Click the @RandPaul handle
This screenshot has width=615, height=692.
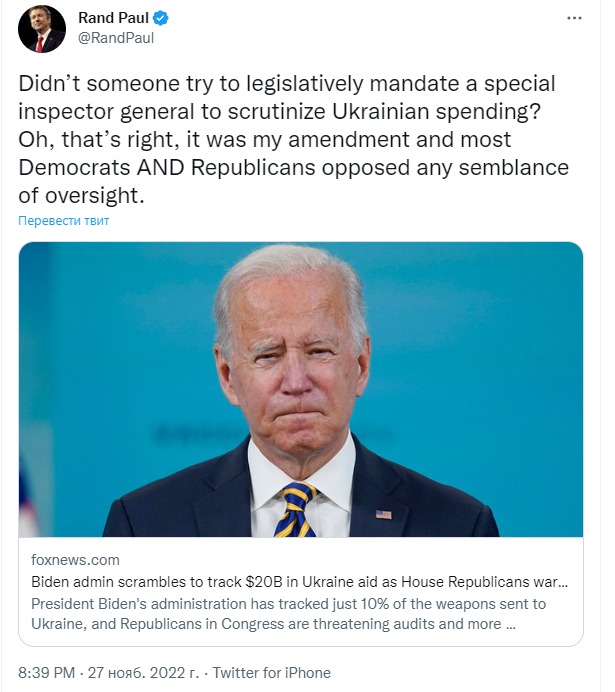116,38
